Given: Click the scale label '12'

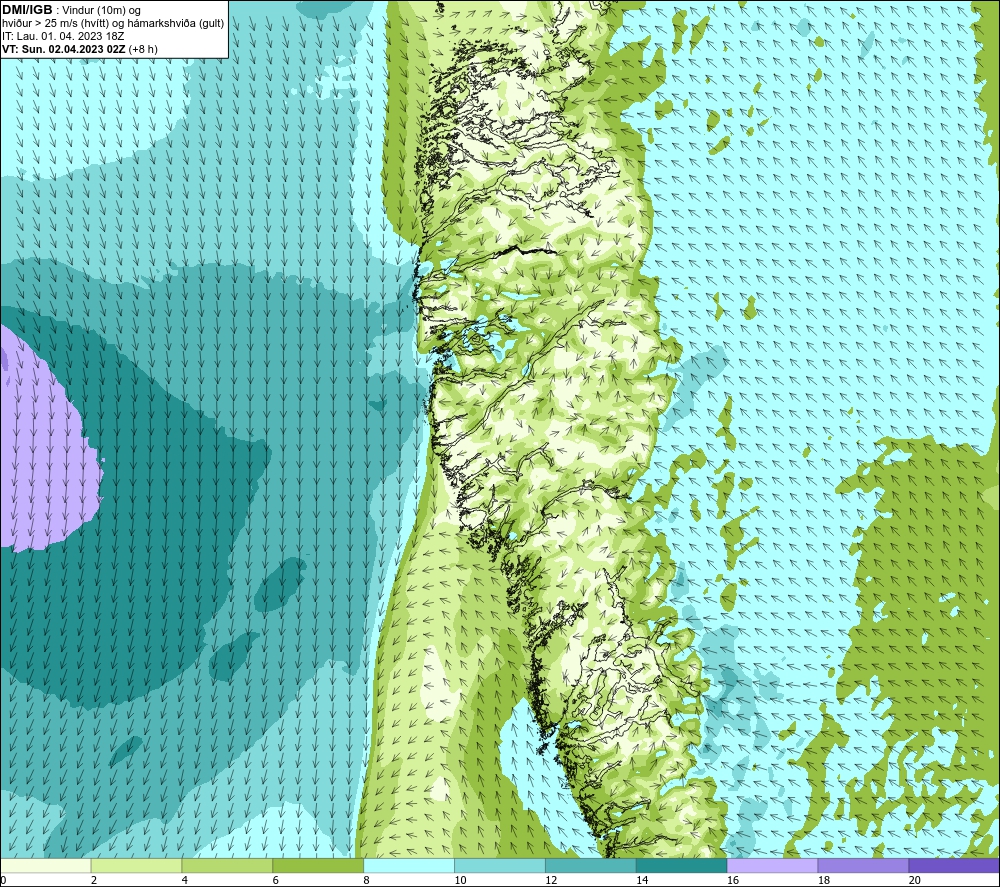Looking at the screenshot, I should coord(551,880).
